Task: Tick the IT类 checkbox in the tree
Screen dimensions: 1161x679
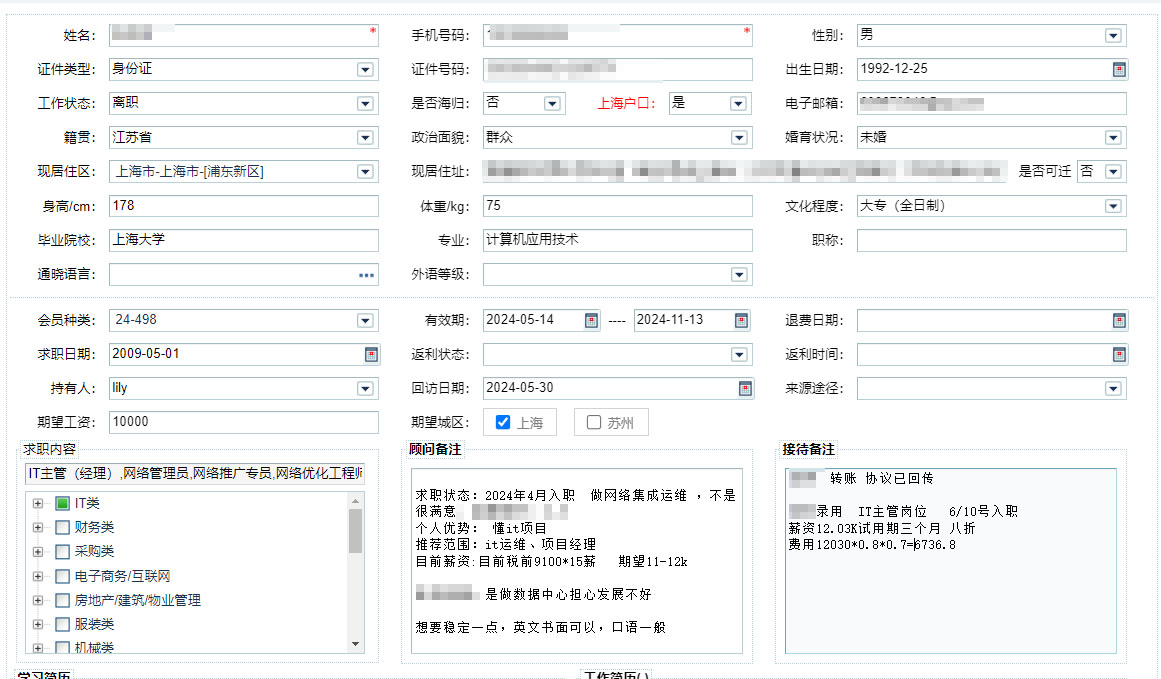Action: (x=62, y=504)
